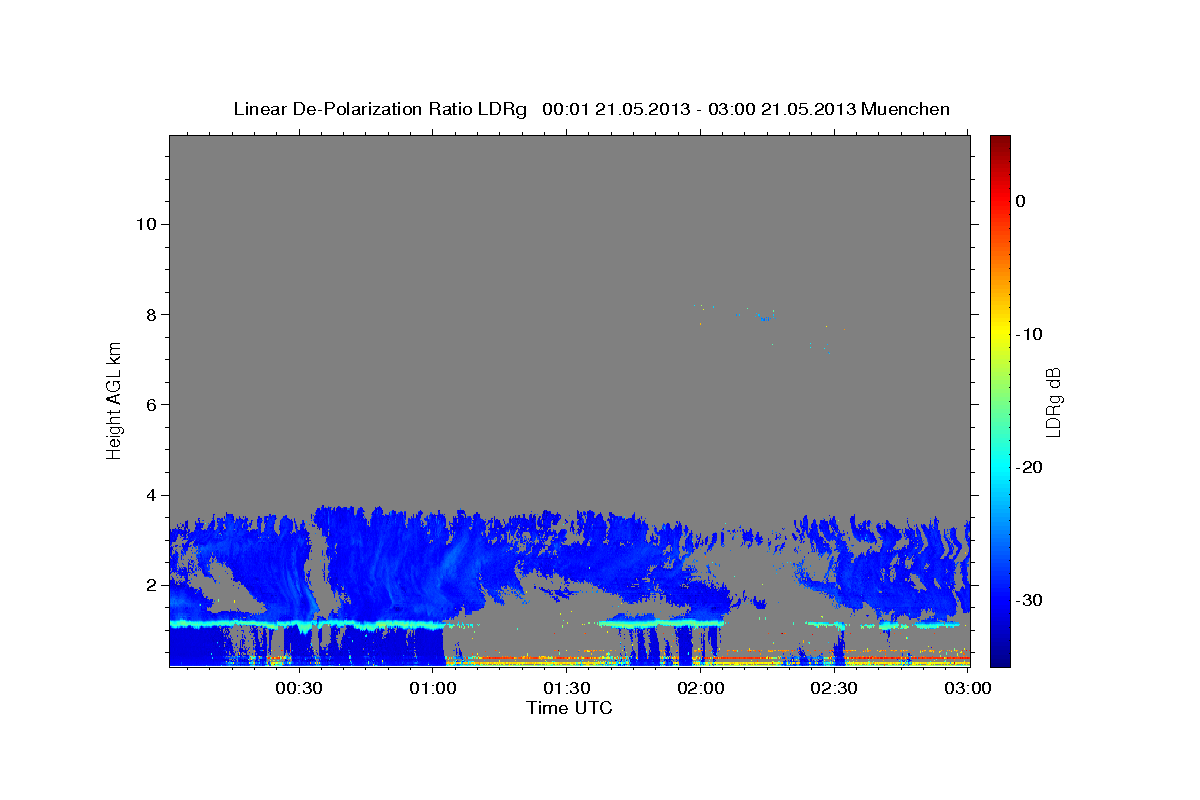The width and height of the screenshot is (1200, 800).
Task: Click the height label 6
Action: 151,405
